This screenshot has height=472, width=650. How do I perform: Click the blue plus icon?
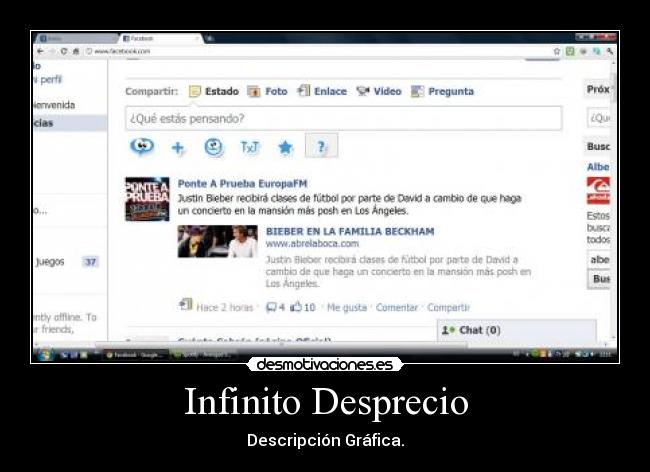coord(178,147)
